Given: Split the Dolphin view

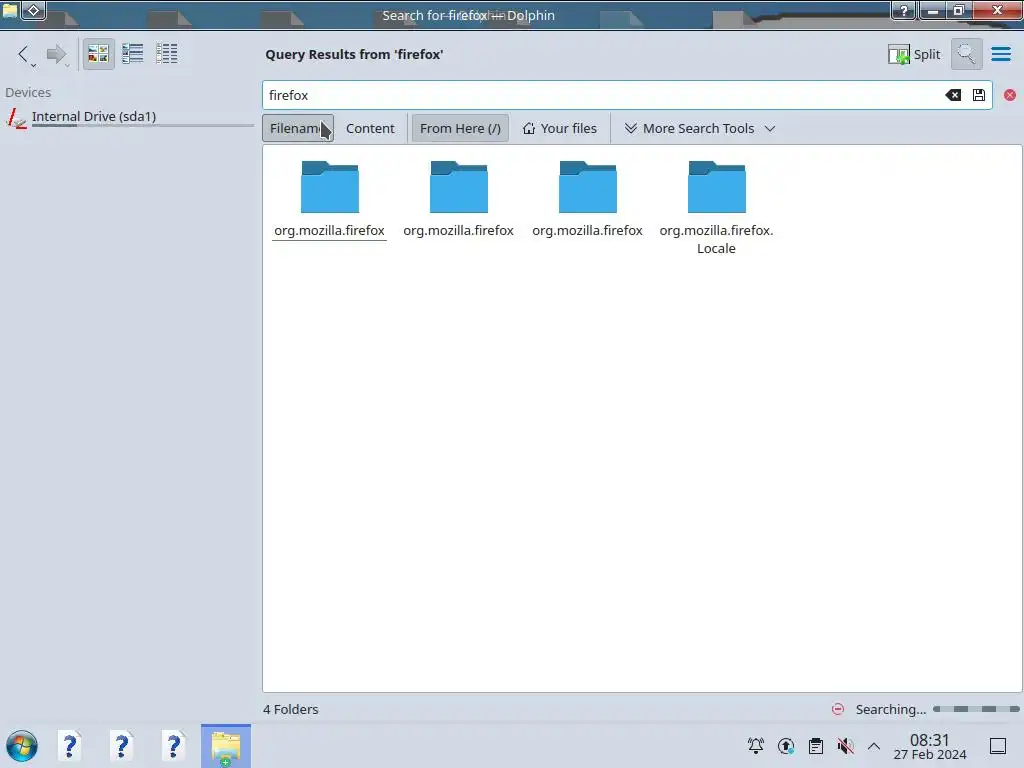Looking at the screenshot, I should pos(914,54).
